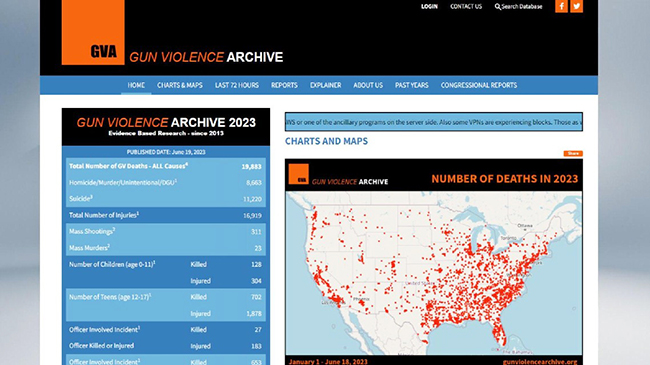Click NUMBER OF DEATHS IN 2023 title
Screen dimensions: 650x365
[x=504, y=179]
